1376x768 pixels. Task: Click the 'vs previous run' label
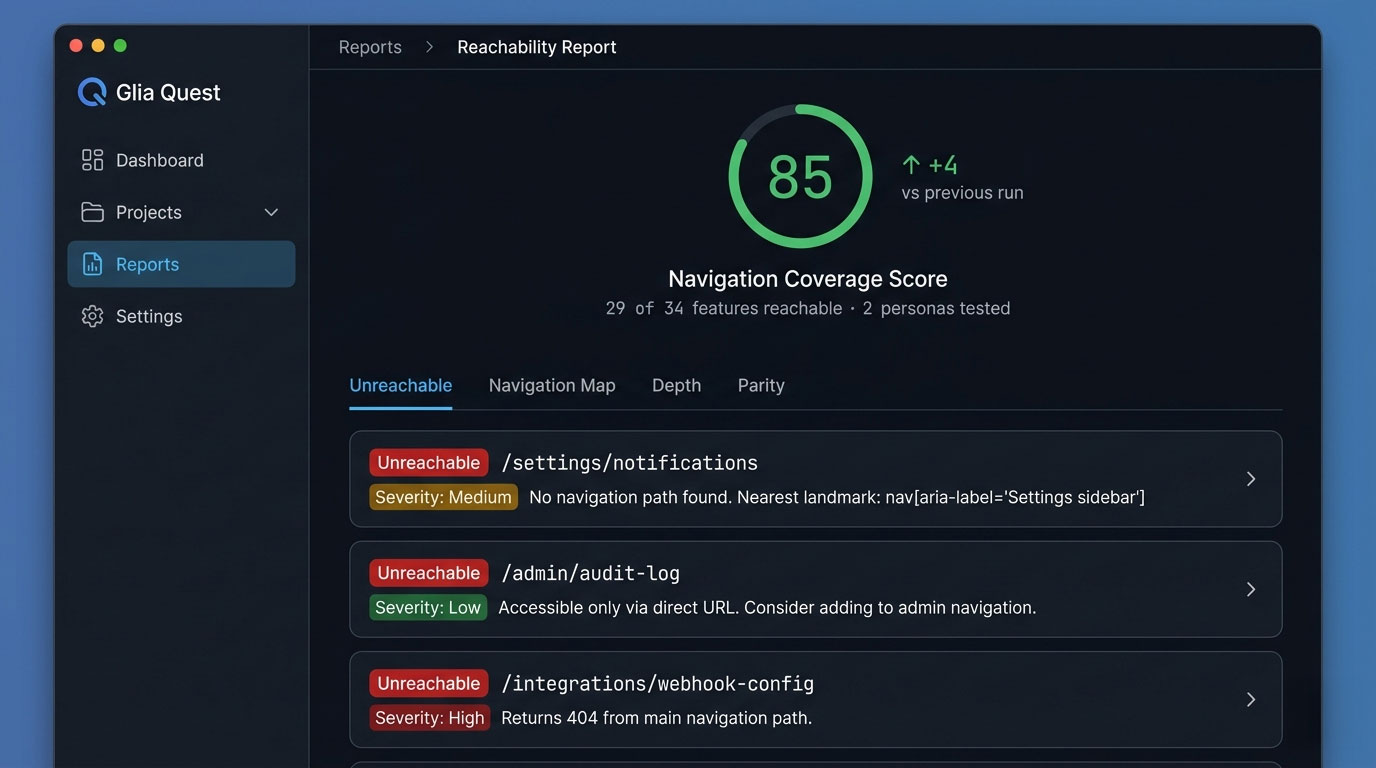pos(962,193)
